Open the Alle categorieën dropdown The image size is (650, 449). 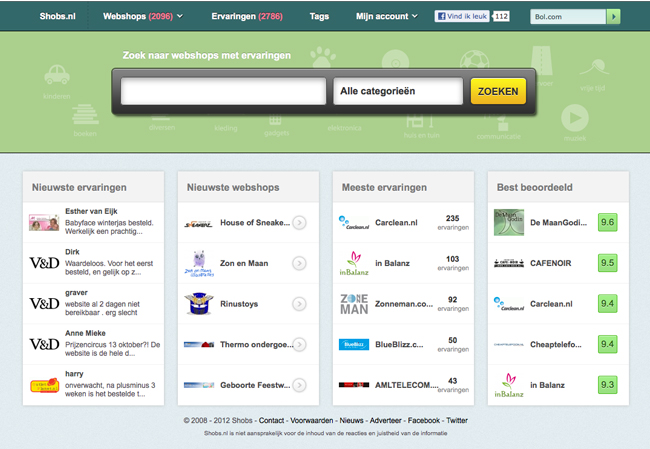click(398, 91)
